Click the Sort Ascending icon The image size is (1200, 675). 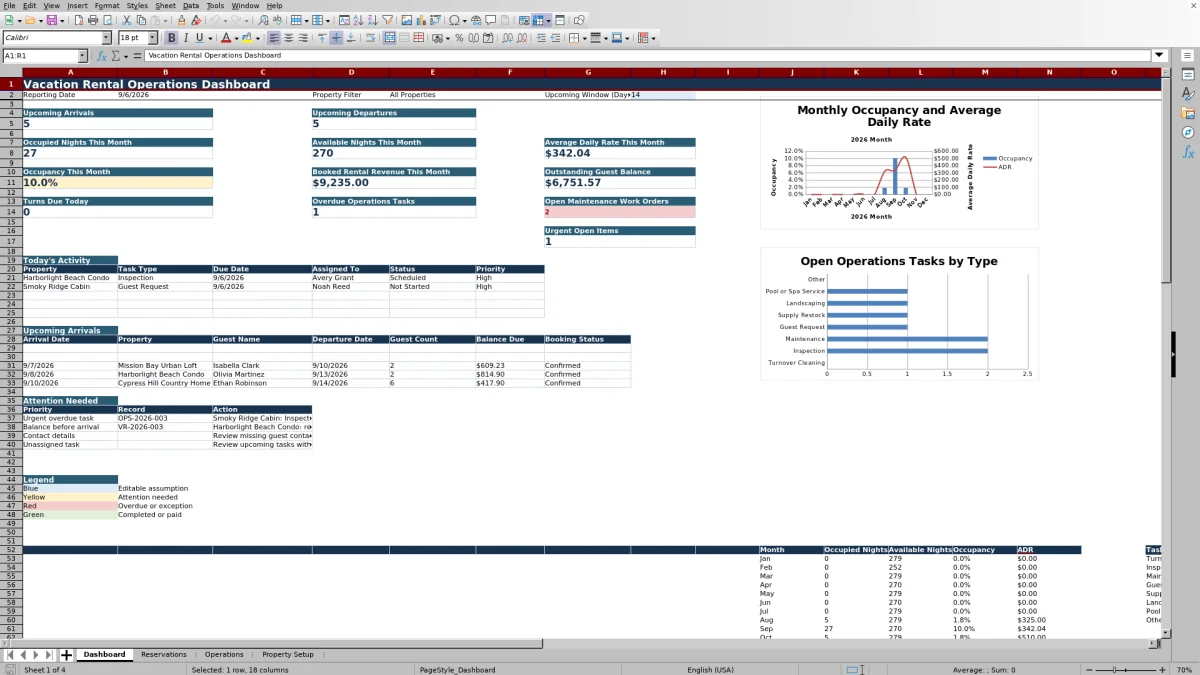click(x=358, y=20)
